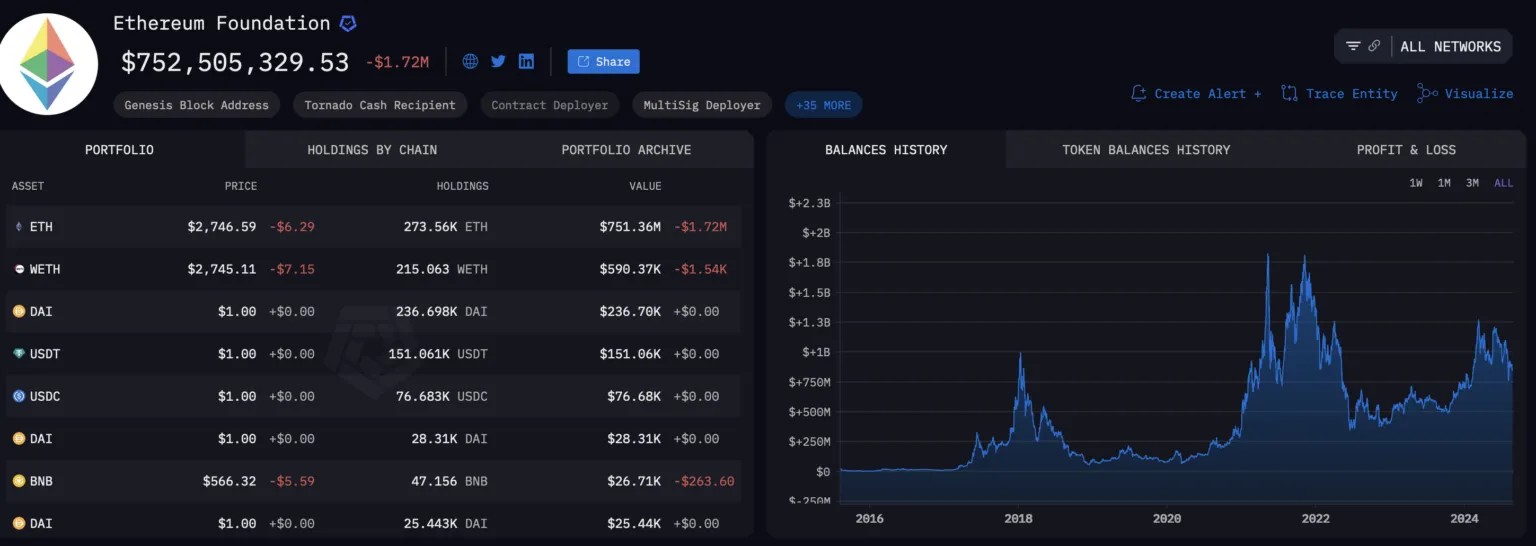Open the Twitter profile icon

[498, 61]
